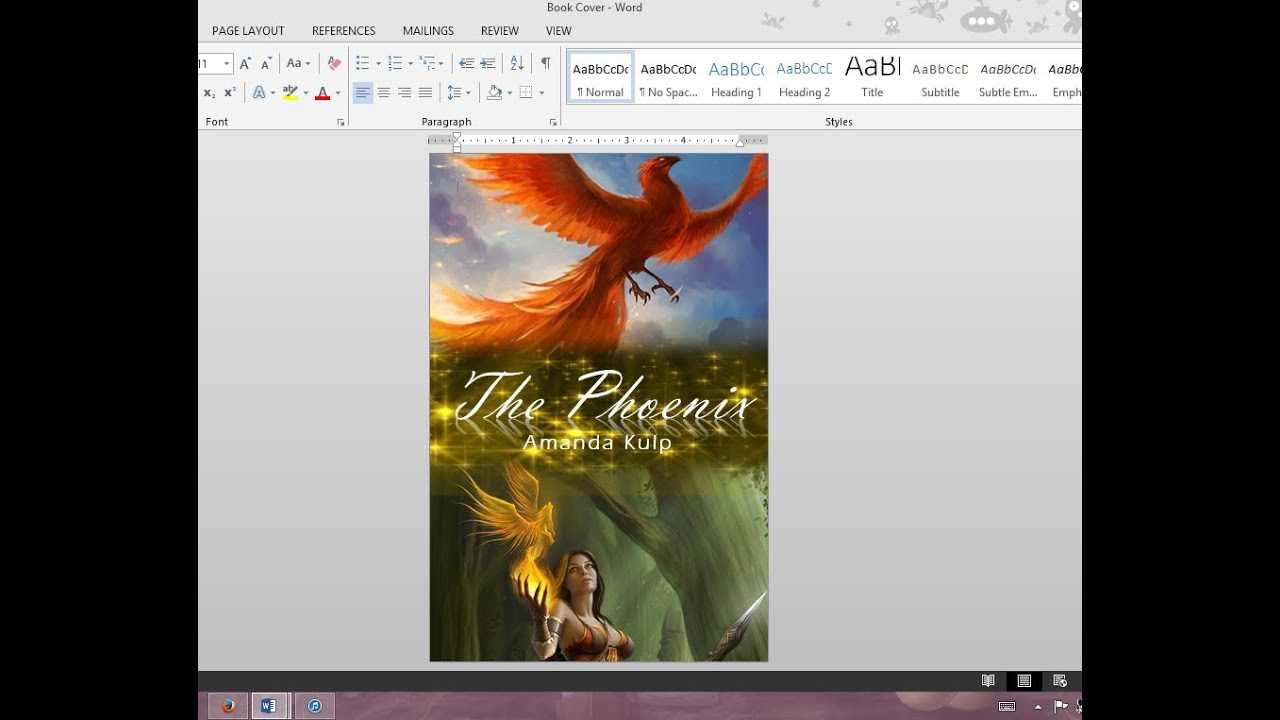This screenshot has width=1280, height=720.
Task: Show hidden system tray icons
Action: [x=1037, y=706]
